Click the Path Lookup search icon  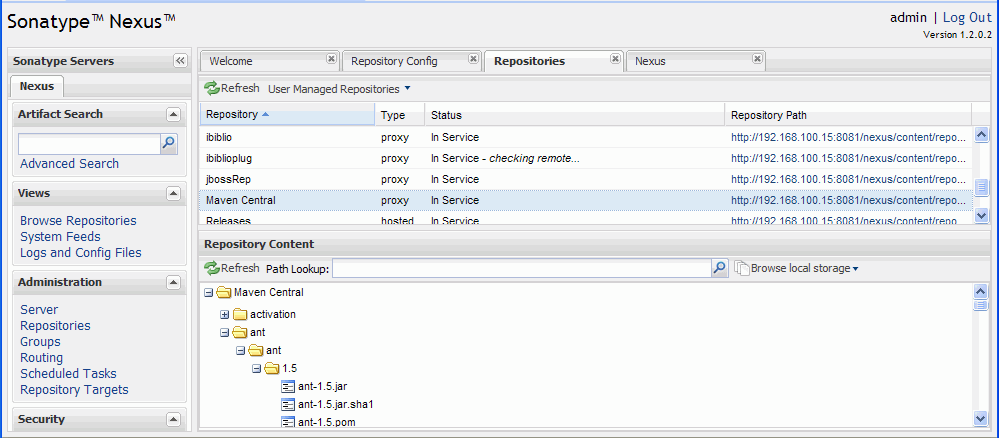click(719, 268)
